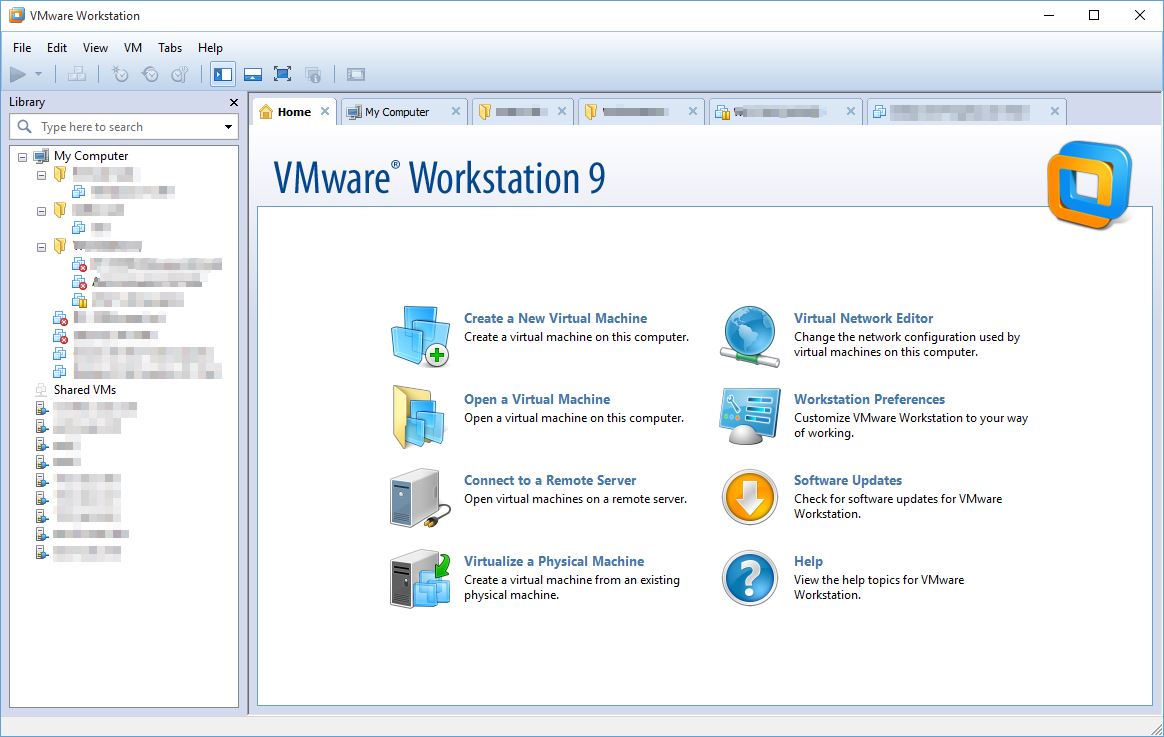Switch to the Home tab
The image size is (1164, 737).
(294, 112)
